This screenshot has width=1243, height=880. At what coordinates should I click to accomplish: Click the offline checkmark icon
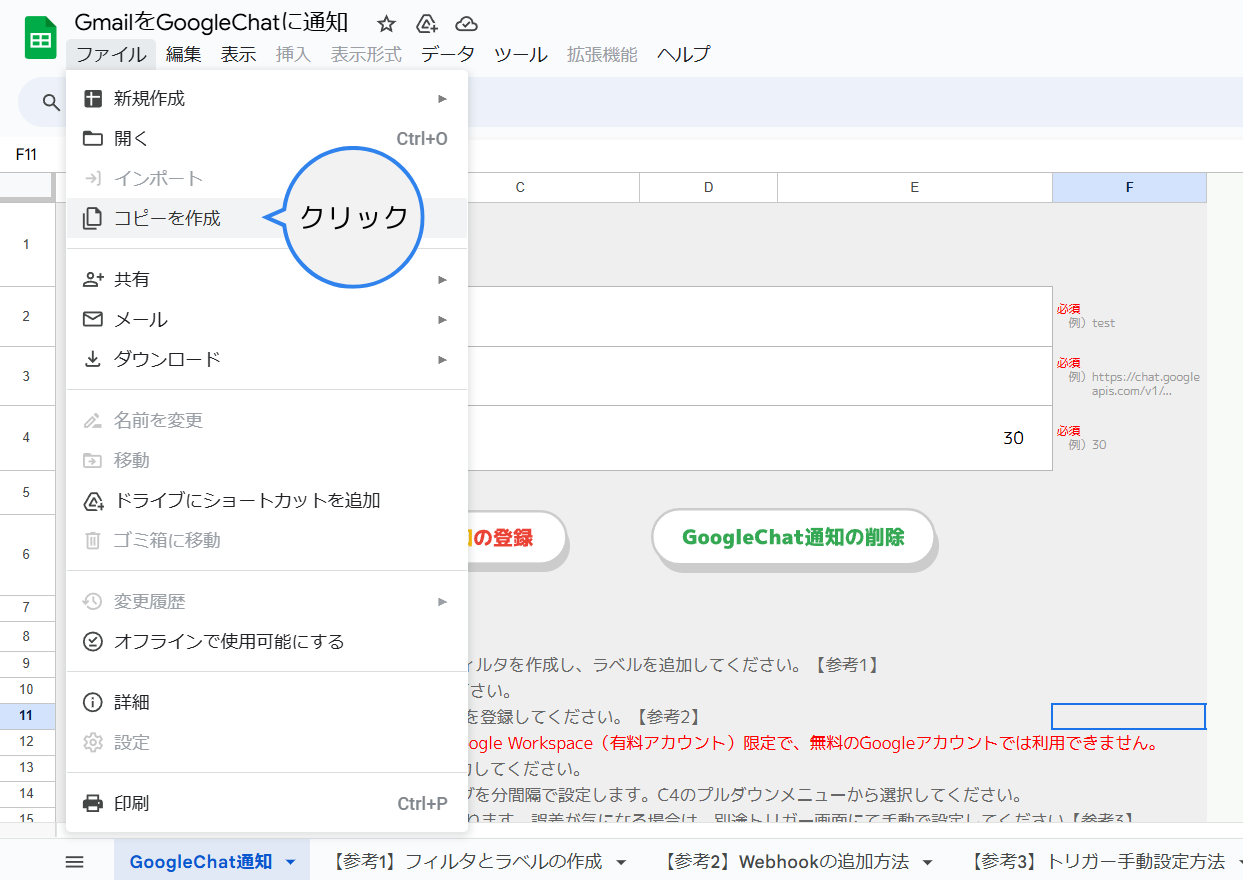[93, 641]
